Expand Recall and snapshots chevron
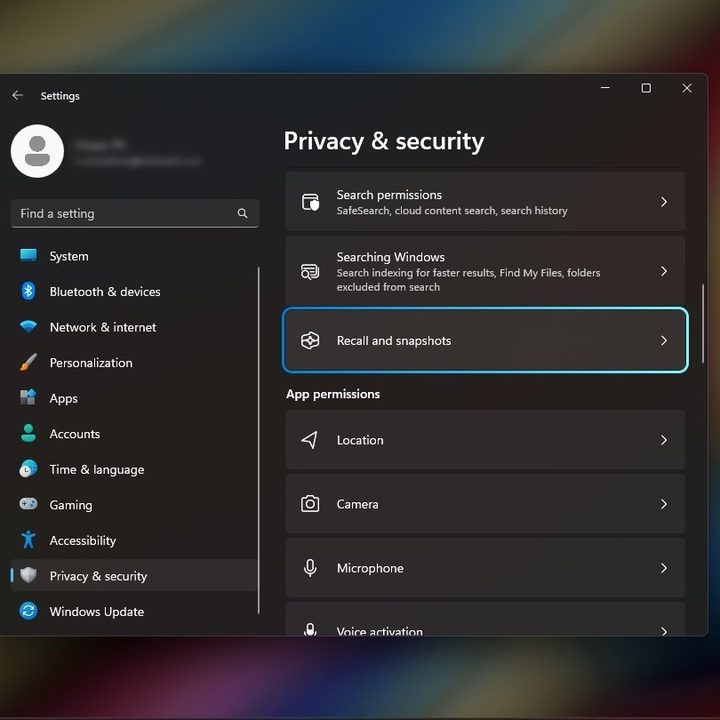Screen dimensions: 720x720 coord(664,340)
